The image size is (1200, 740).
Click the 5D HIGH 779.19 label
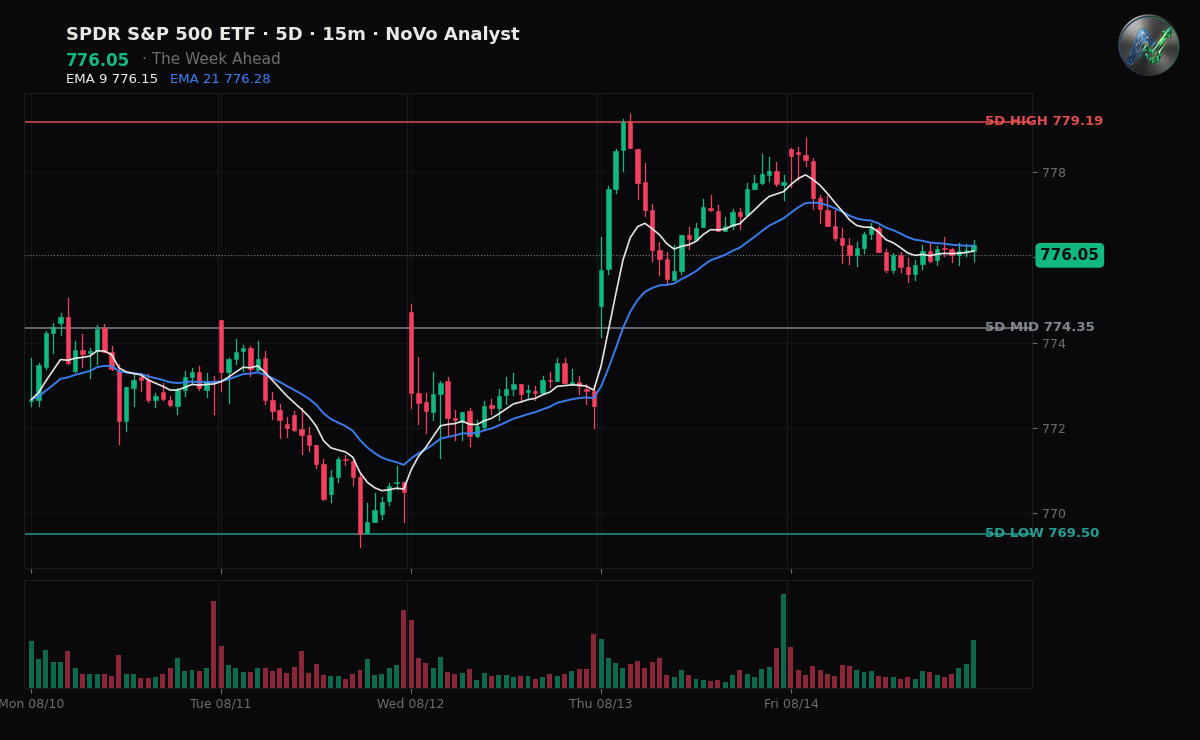1044,121
